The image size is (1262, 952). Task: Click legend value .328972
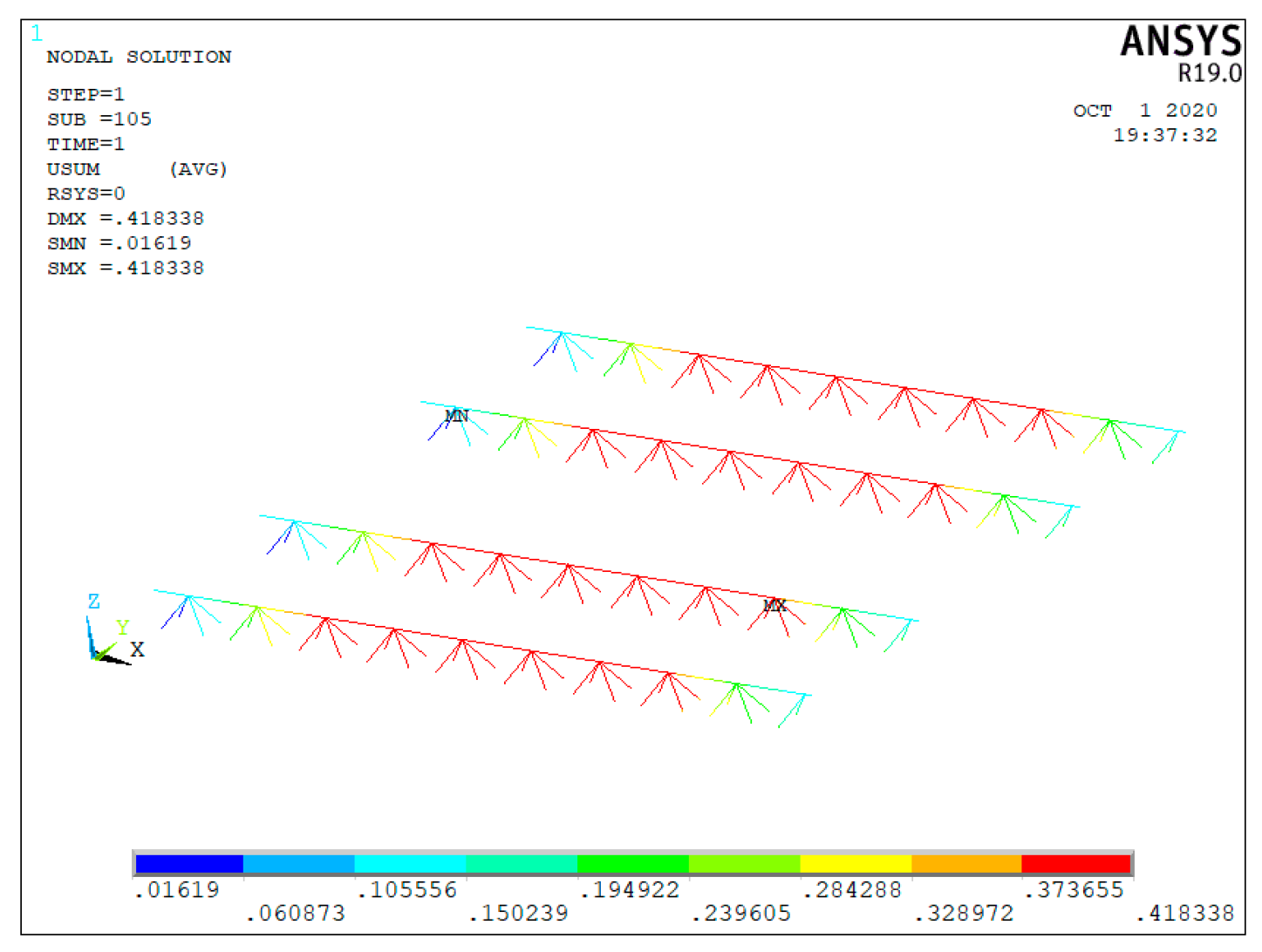(964, 914)
